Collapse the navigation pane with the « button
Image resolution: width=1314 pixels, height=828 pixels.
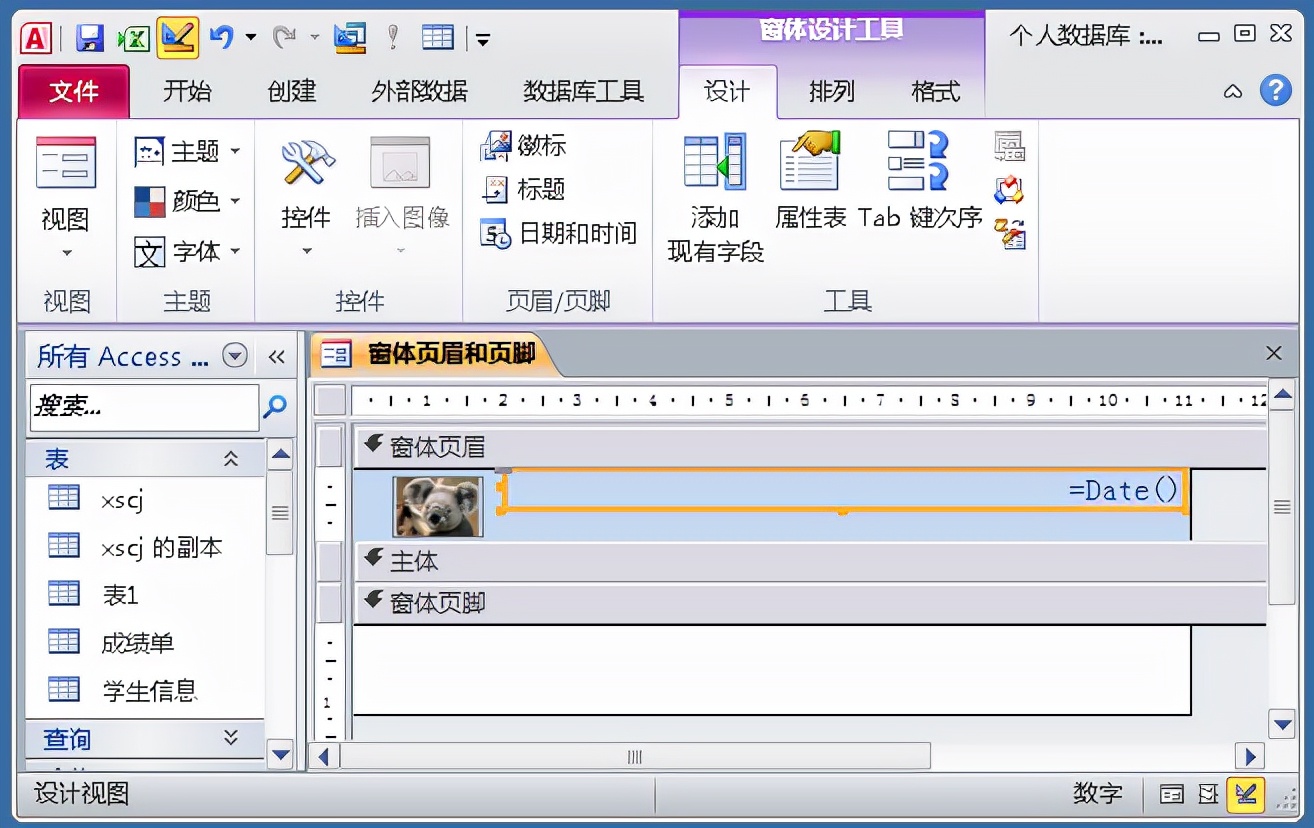tap(277, 355)
